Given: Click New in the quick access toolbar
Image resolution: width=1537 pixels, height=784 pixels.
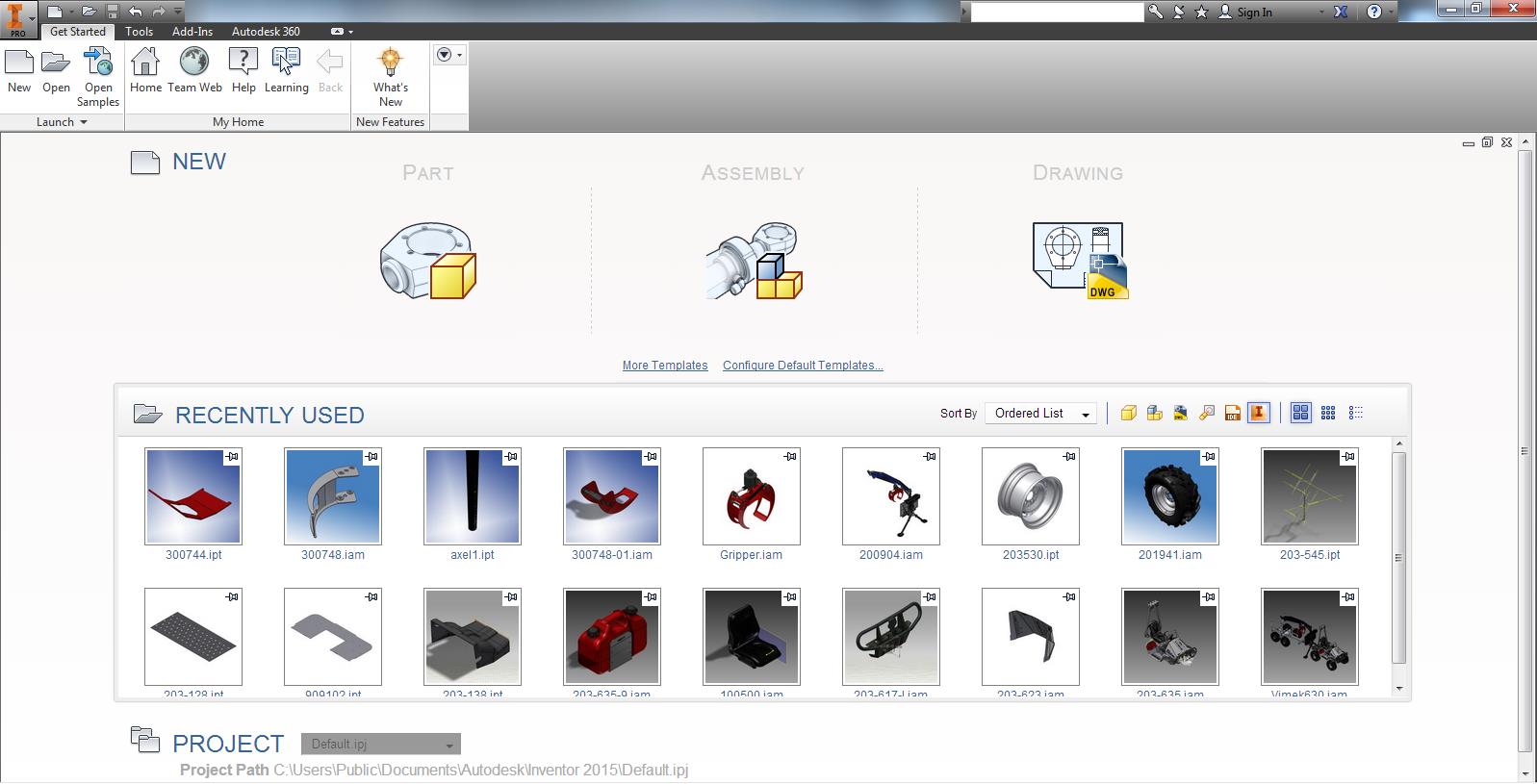Looking at the screenshot, I should point(55,12).
